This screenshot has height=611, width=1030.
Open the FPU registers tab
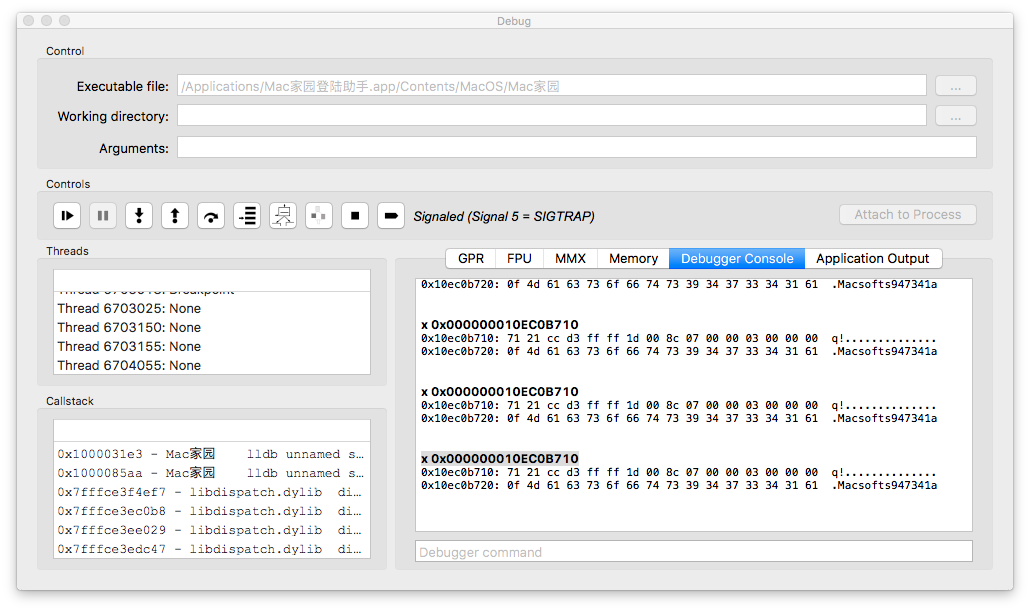click(519, 258)
